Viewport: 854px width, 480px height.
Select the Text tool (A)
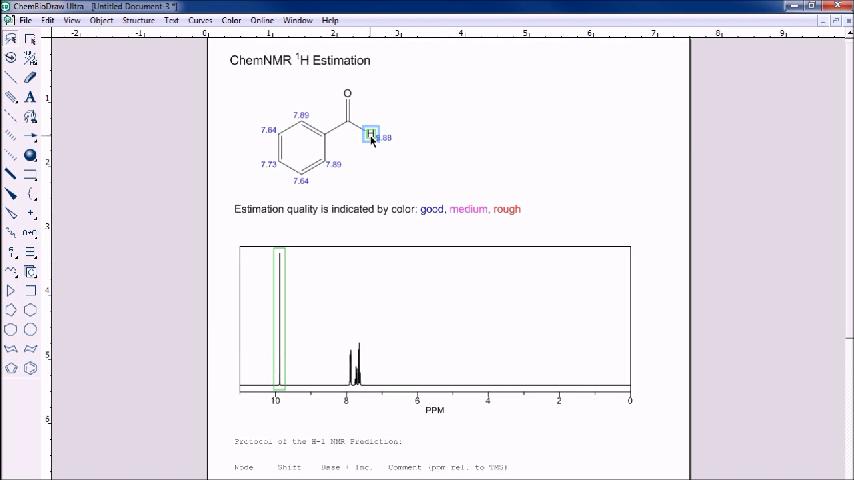pos(30,97)
